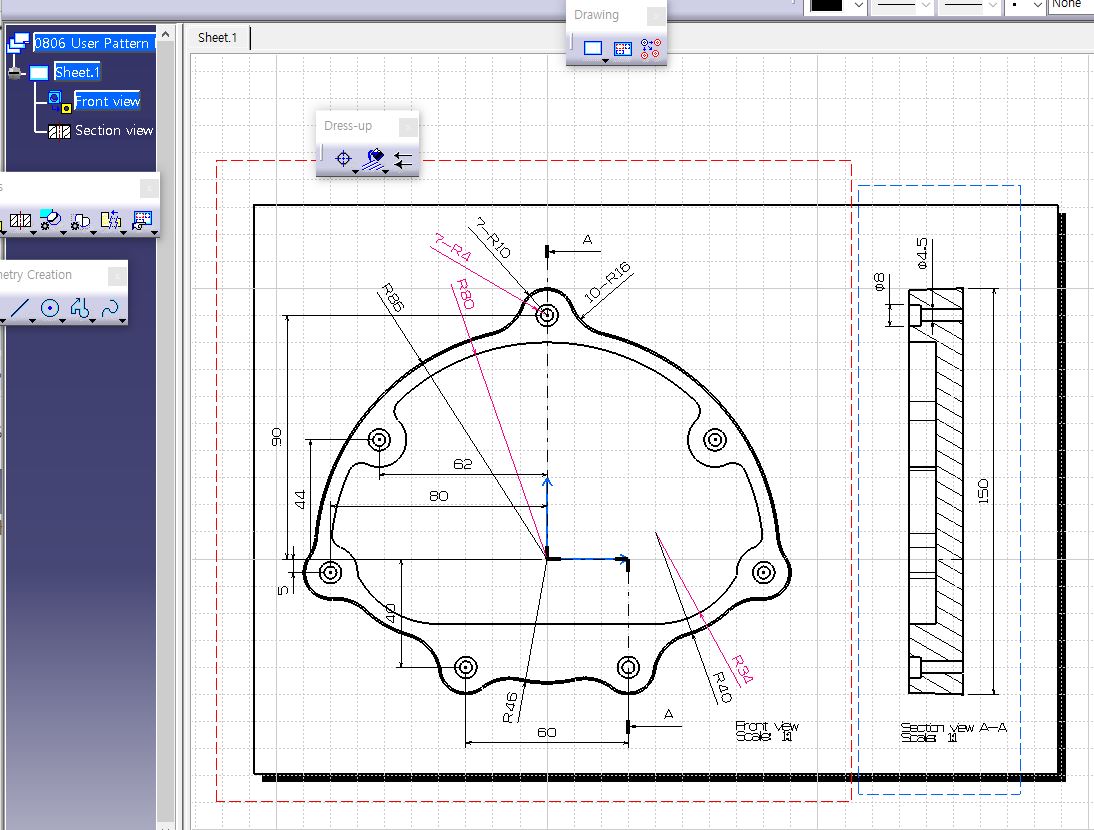Select the Arrow tool in Dress-up toolbar
Screen dimensions: 1094x830
[403, 160]
